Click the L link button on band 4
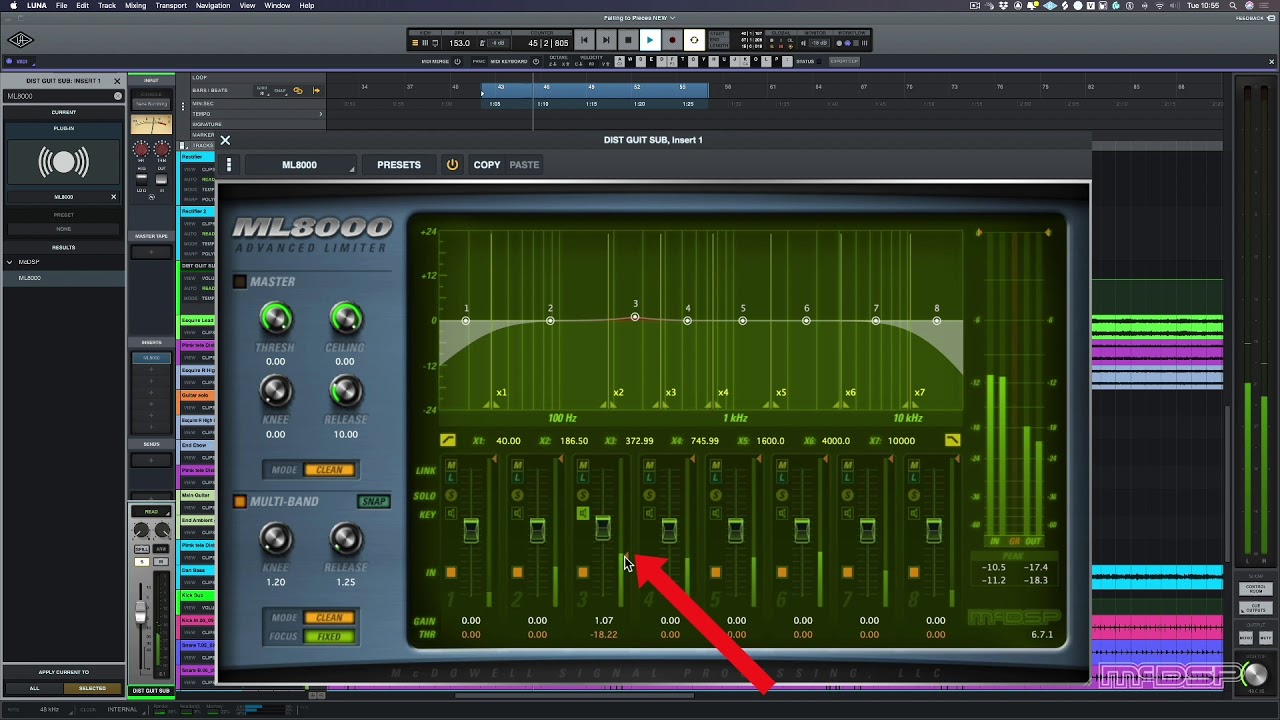This screenshot has width=1280, height=720. point(649,477)
